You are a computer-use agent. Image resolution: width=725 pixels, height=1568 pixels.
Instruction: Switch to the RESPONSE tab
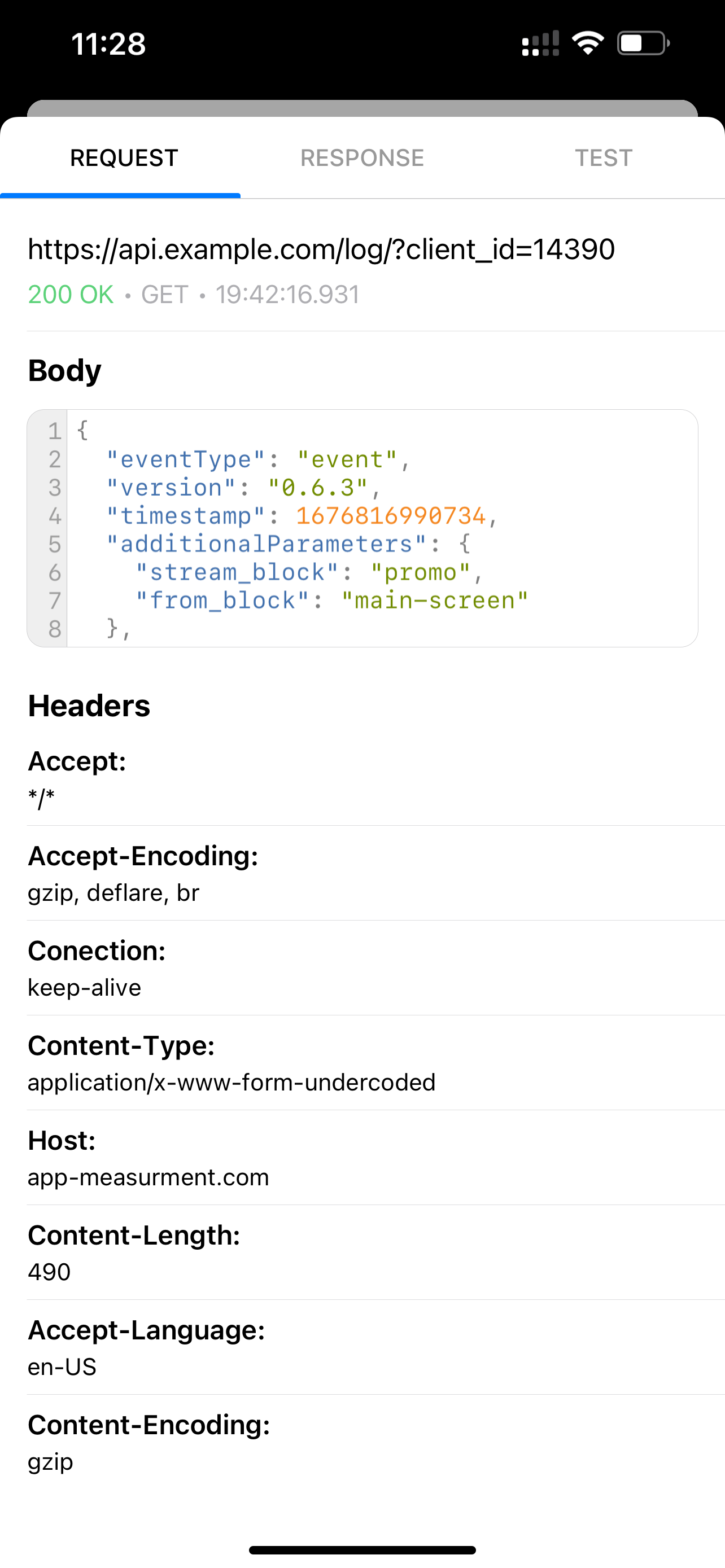coord(362,157)
